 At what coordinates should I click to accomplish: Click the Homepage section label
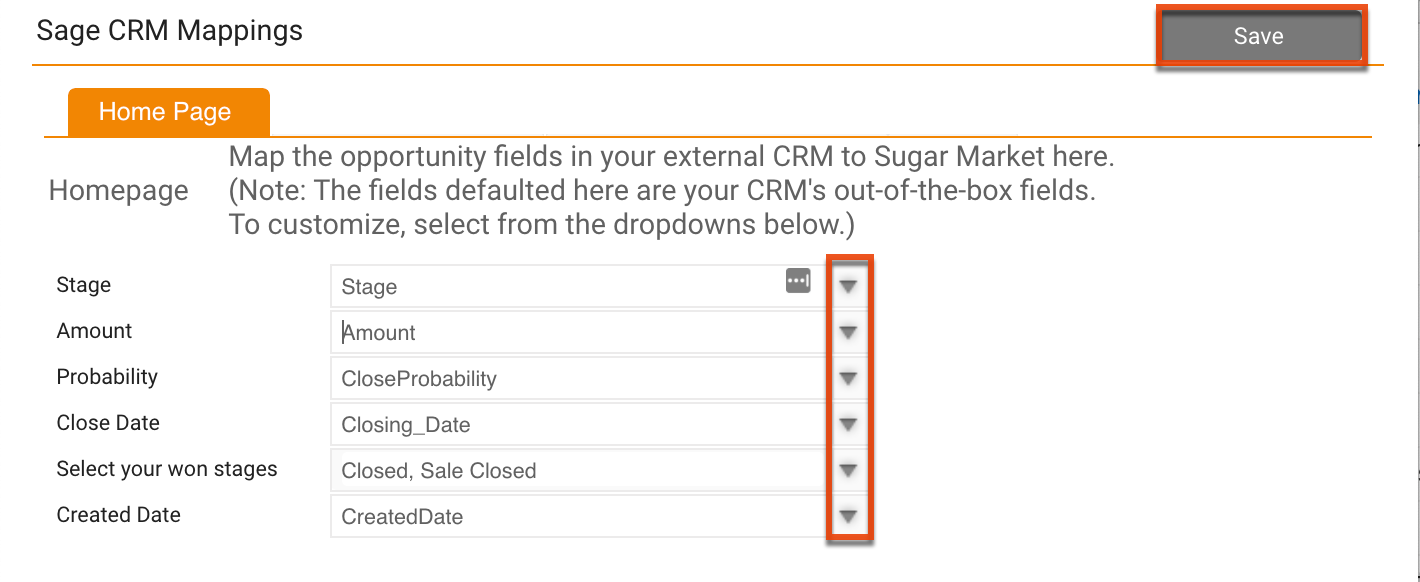[118, 190]
